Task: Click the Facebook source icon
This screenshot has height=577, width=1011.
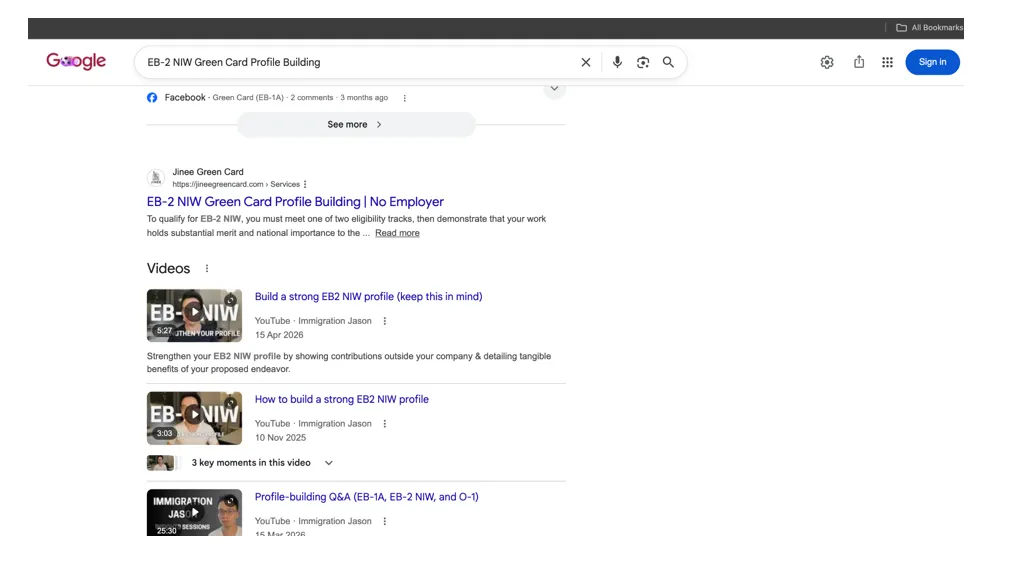Action: pyautogui.click(x=152, y=97)
